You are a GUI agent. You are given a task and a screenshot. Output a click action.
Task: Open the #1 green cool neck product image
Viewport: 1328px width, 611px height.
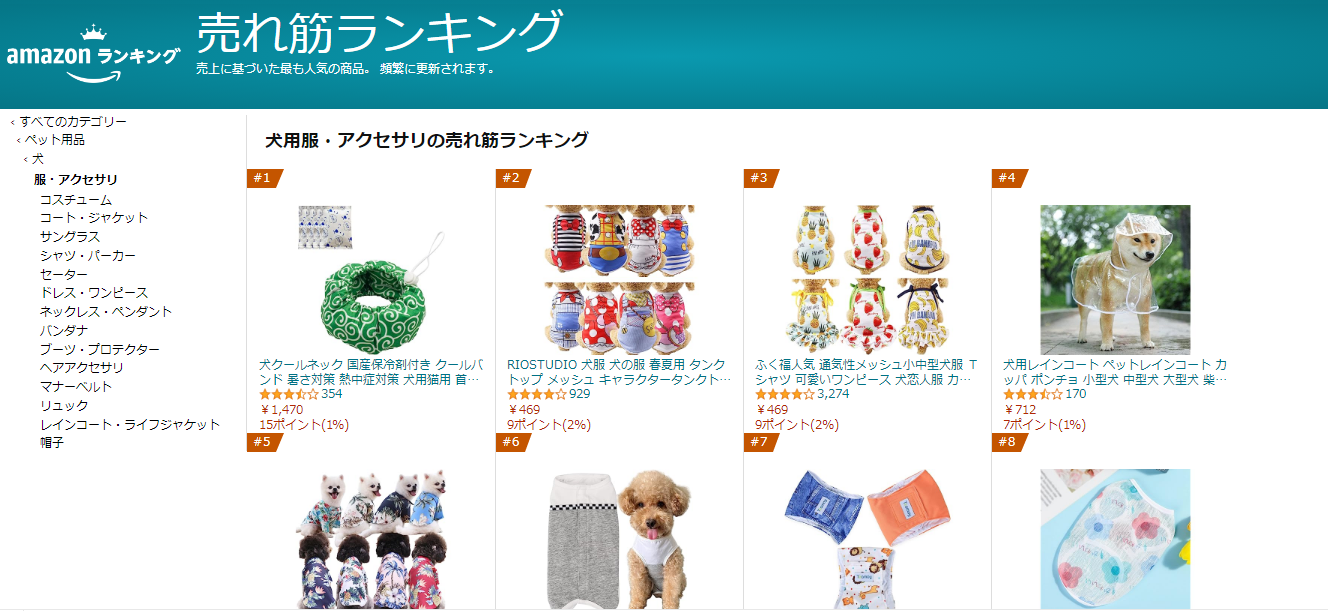[x=371, y=280]
